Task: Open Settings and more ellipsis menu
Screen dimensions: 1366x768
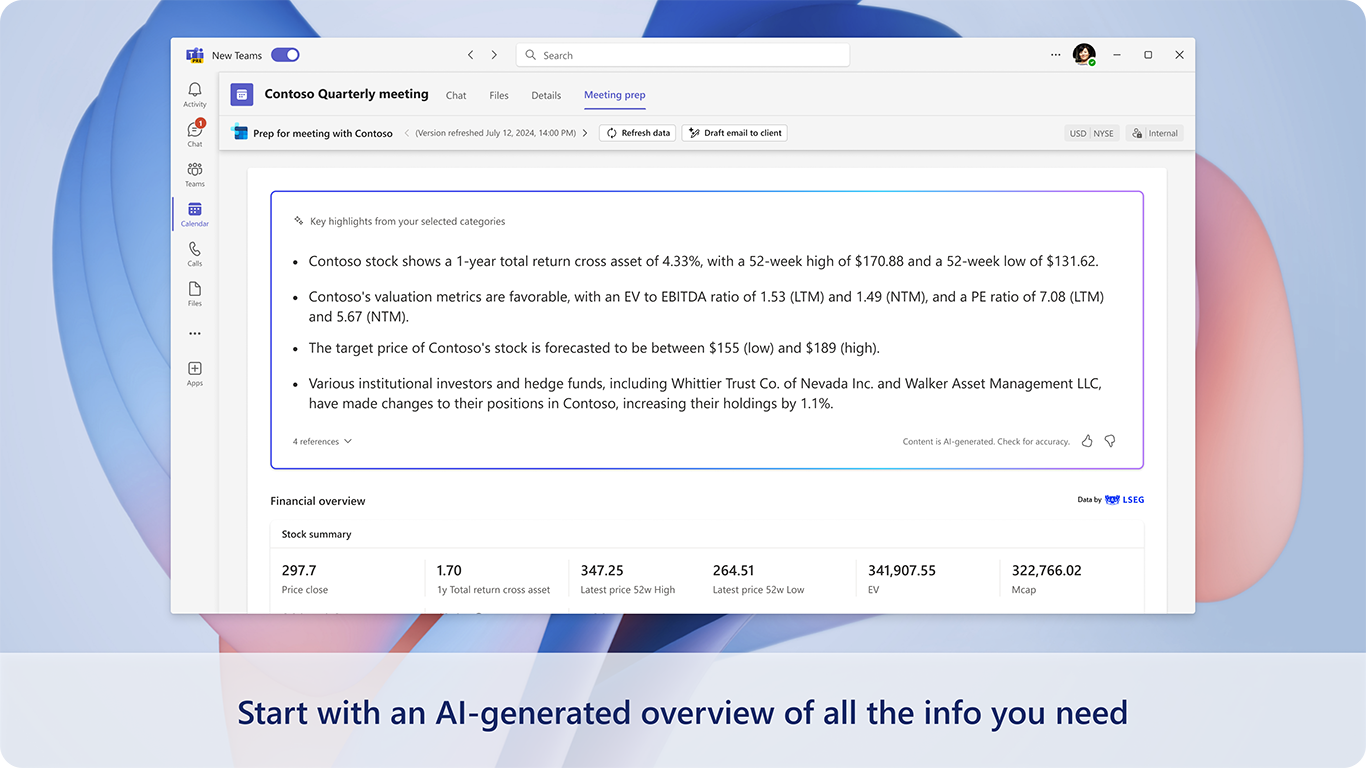Action: click(x=1056, y=55)
